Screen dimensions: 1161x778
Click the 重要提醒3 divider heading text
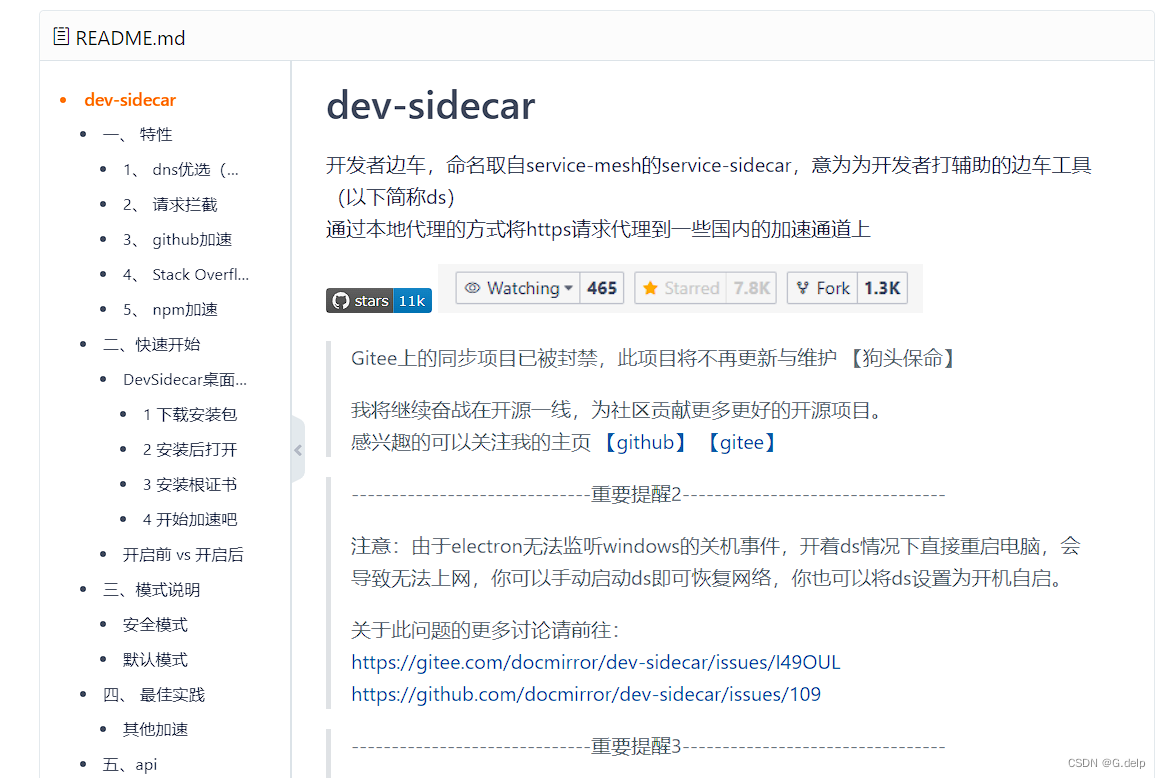click(x=636, y=746)
